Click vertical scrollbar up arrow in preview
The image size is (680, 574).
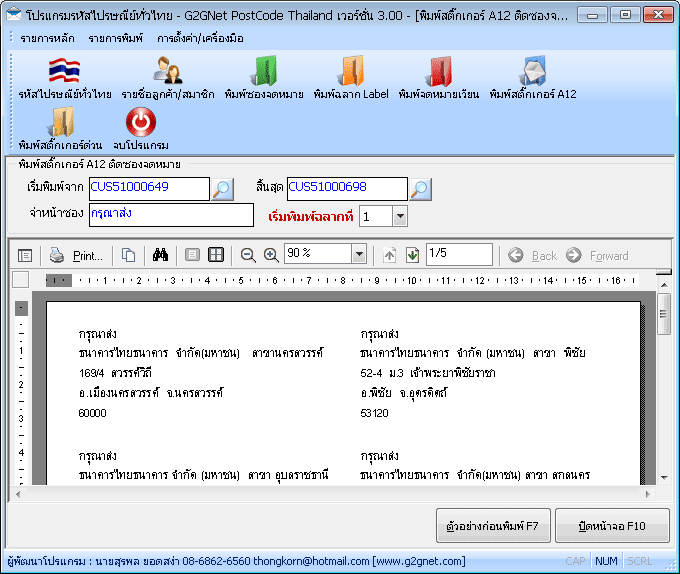tap(664, 285)
